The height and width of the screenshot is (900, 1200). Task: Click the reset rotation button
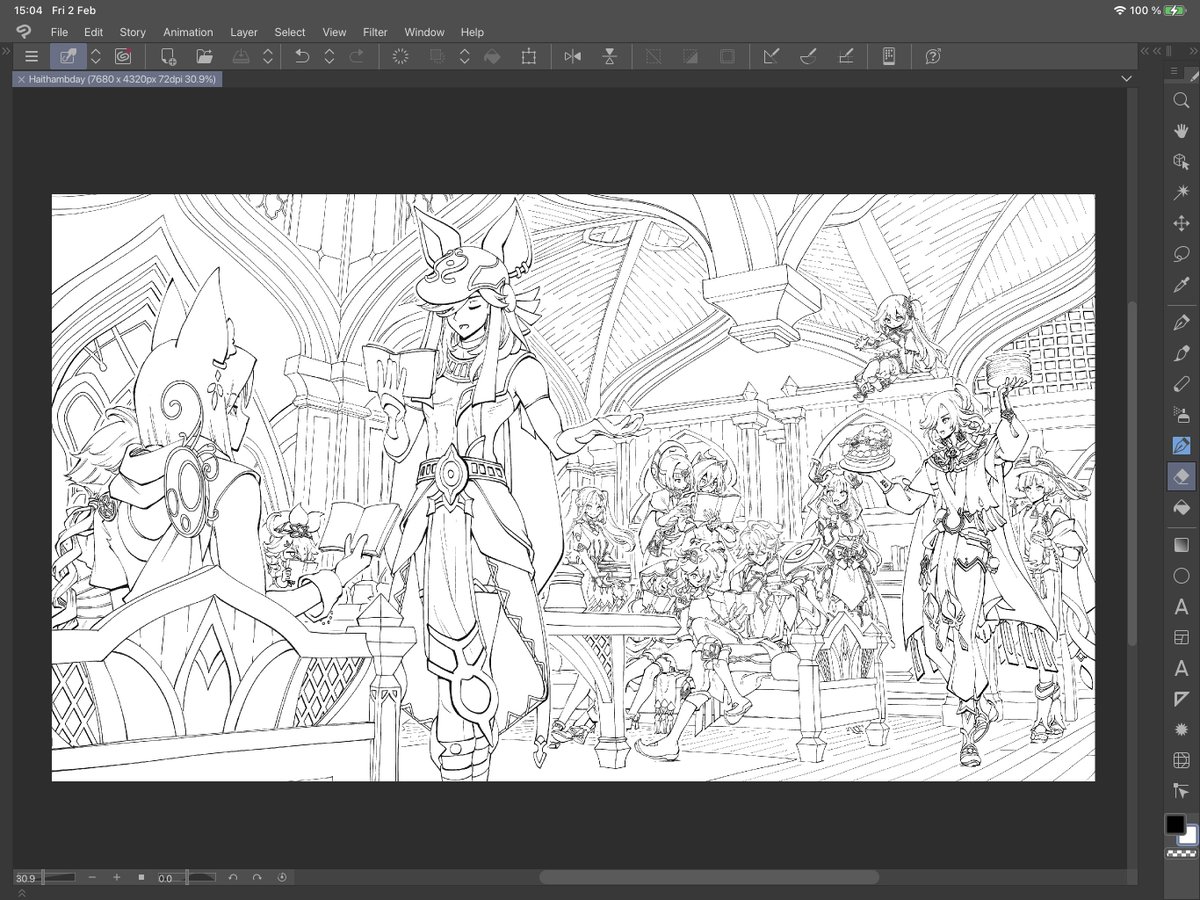point(282,877)
